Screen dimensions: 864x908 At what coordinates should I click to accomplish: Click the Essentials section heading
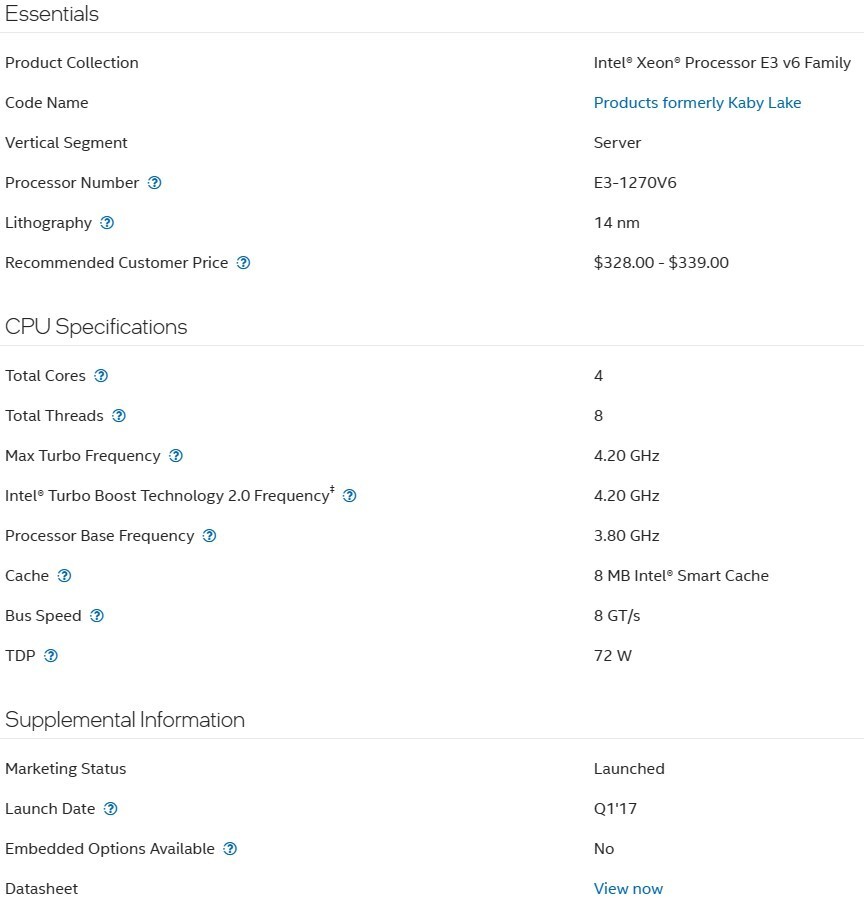point(52,14)
